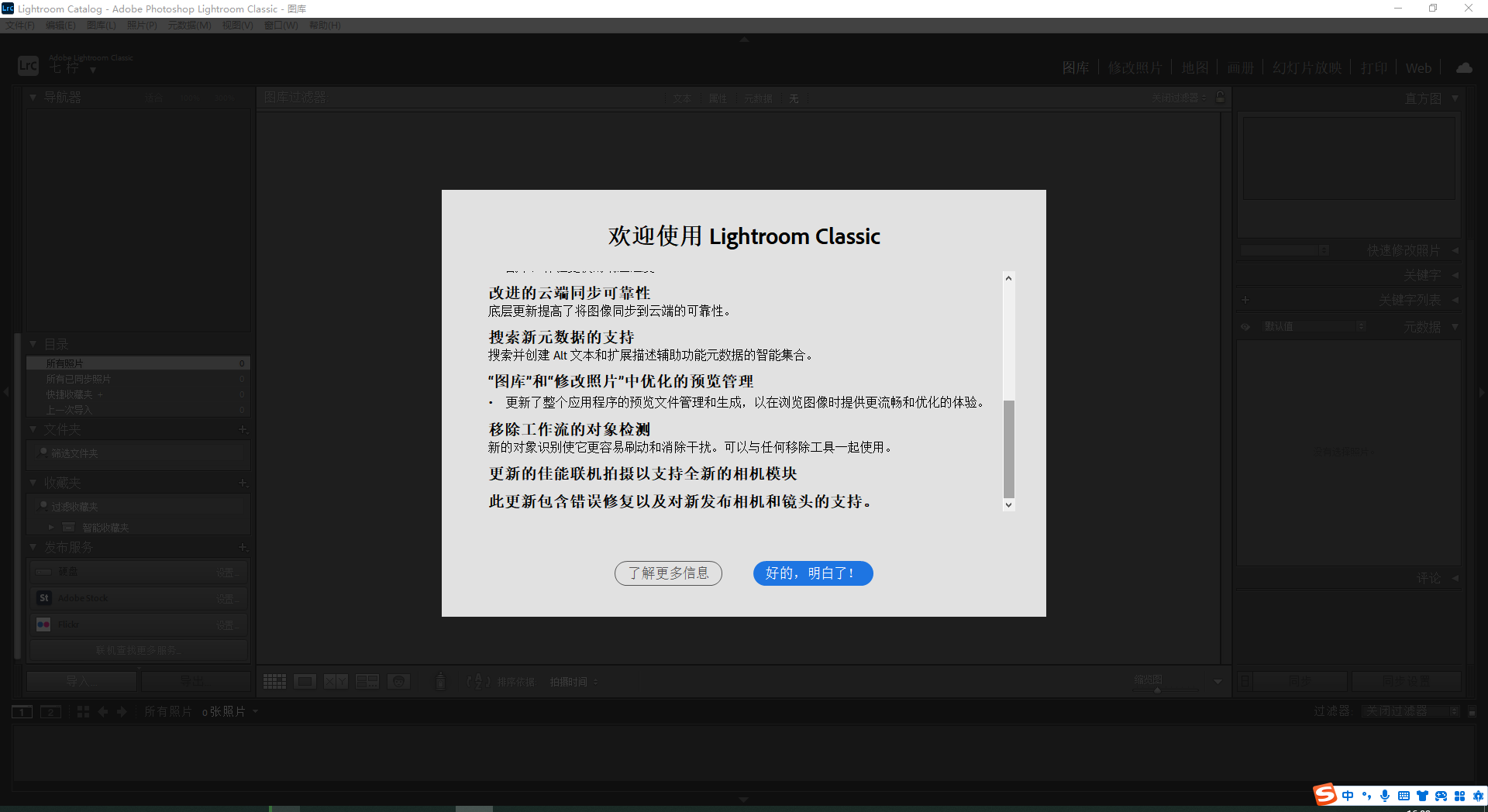Image resolution: width=1488 pixels, height=812 pixels.
Task: Click the dialog scrollbar down arrow
Action: 1008,504
